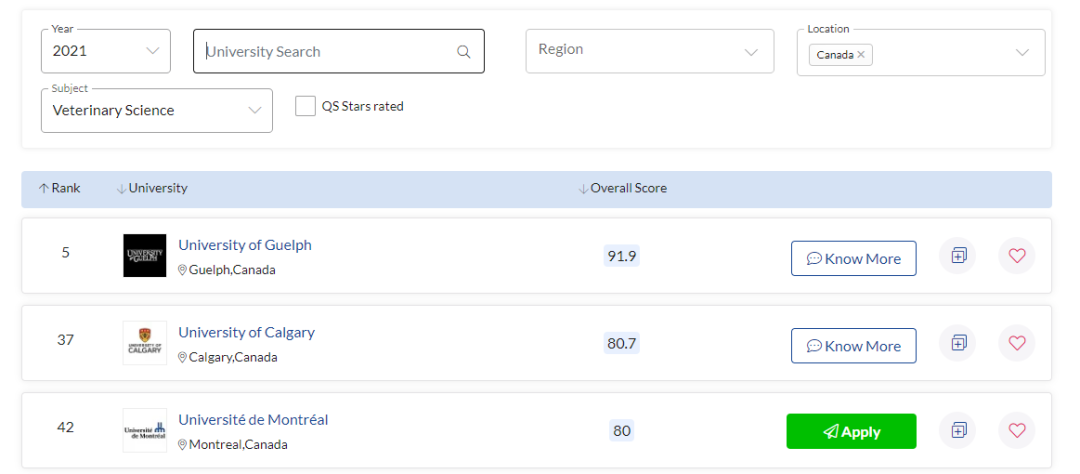The height and width of the screenshot is (474, 1080).
Task: Click the search magnifier icon
Action: click(464, 52)
